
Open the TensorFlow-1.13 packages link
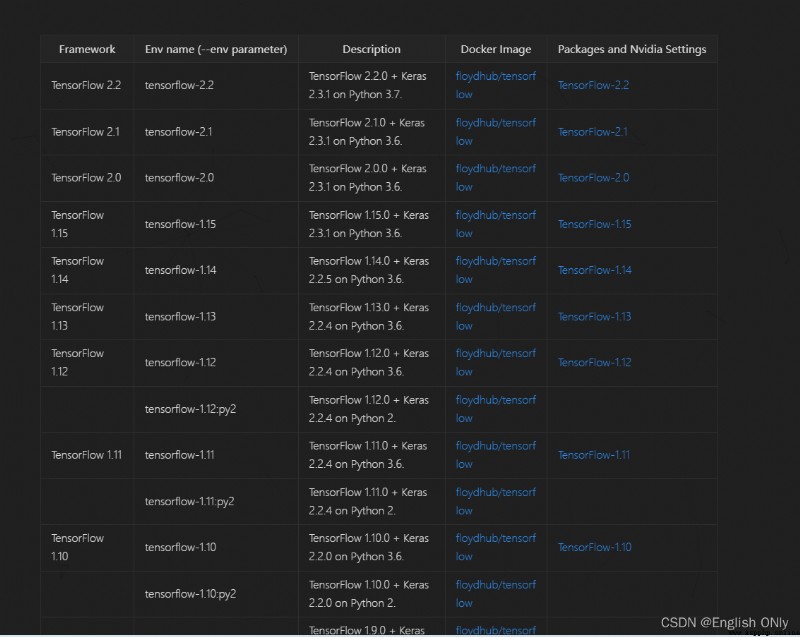click(594, 316)
